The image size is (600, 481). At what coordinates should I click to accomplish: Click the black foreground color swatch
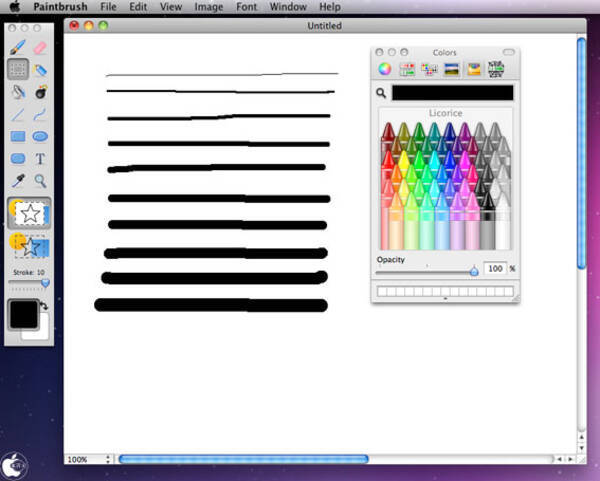click(23, 316)
